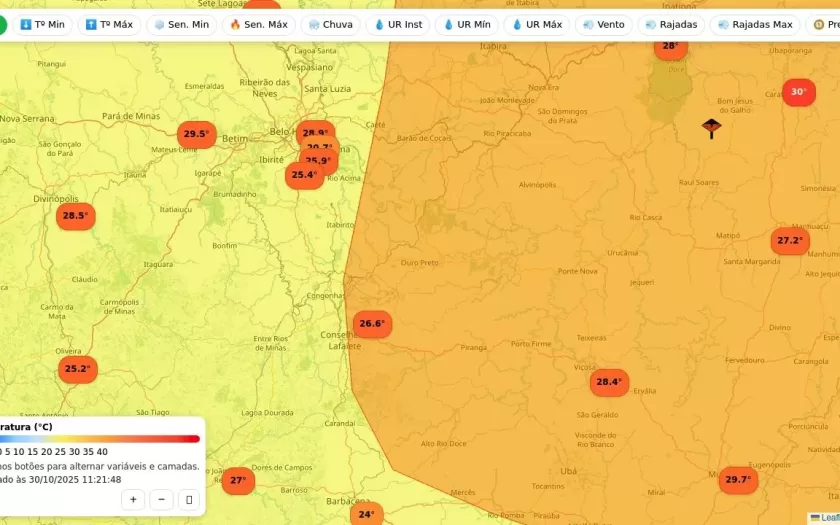The image size is (840, 525).
Task: Click the Carandaí label
Action: click(340, 424)
